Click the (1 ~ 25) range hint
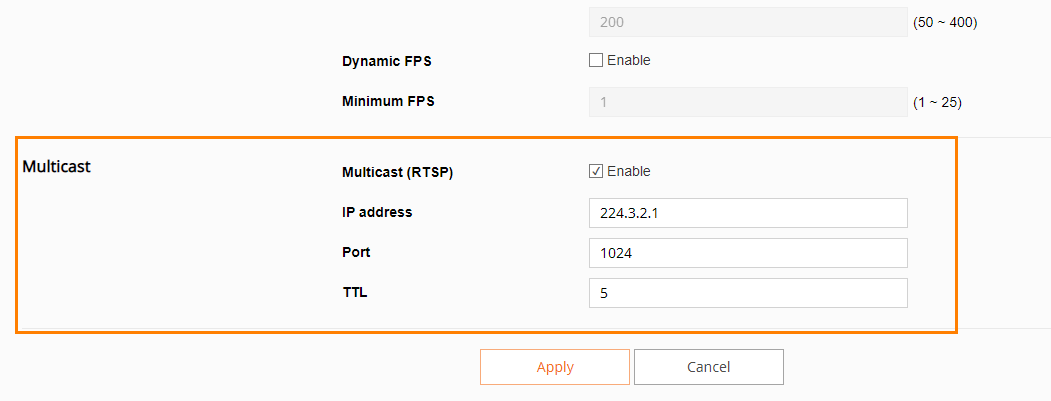Image resolution: width=1051 pixels, height=401 pixels. pyautogui.click(x=938, y=103)
